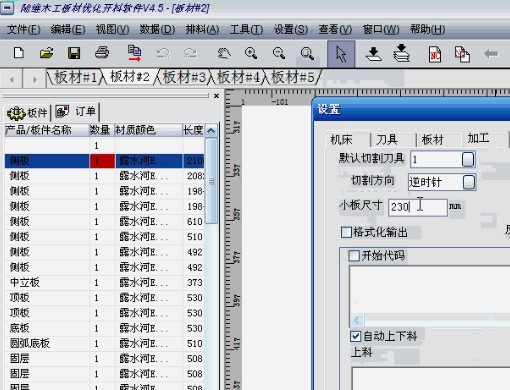Image resolution: width=510 pixels, height=390 pixels.
Task: Select the 底板 row
Action: coord(104,328)
